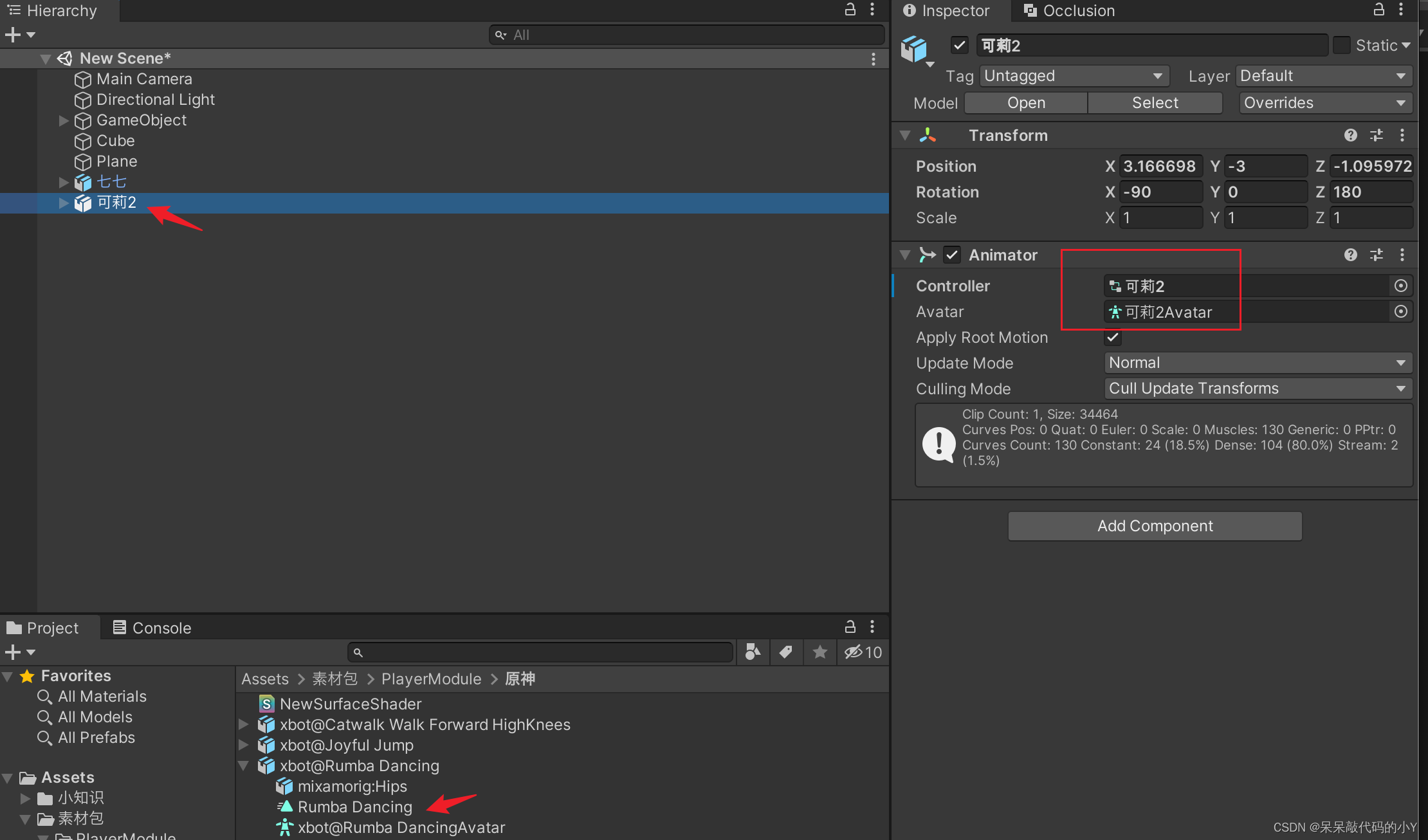
Task: Toggle Apply Root Motion checkbox
Action: 1112,337
